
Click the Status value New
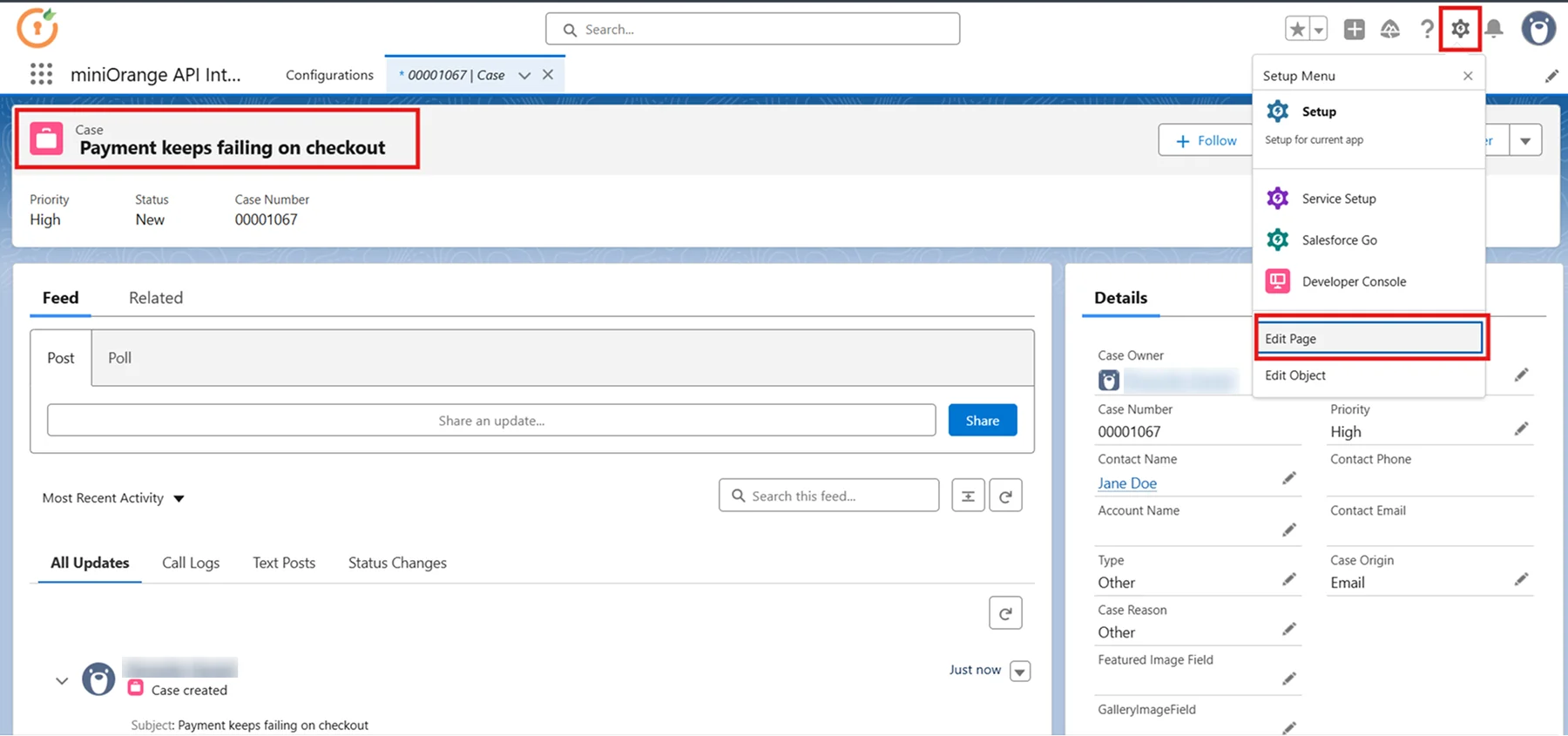tap(150, 219)
